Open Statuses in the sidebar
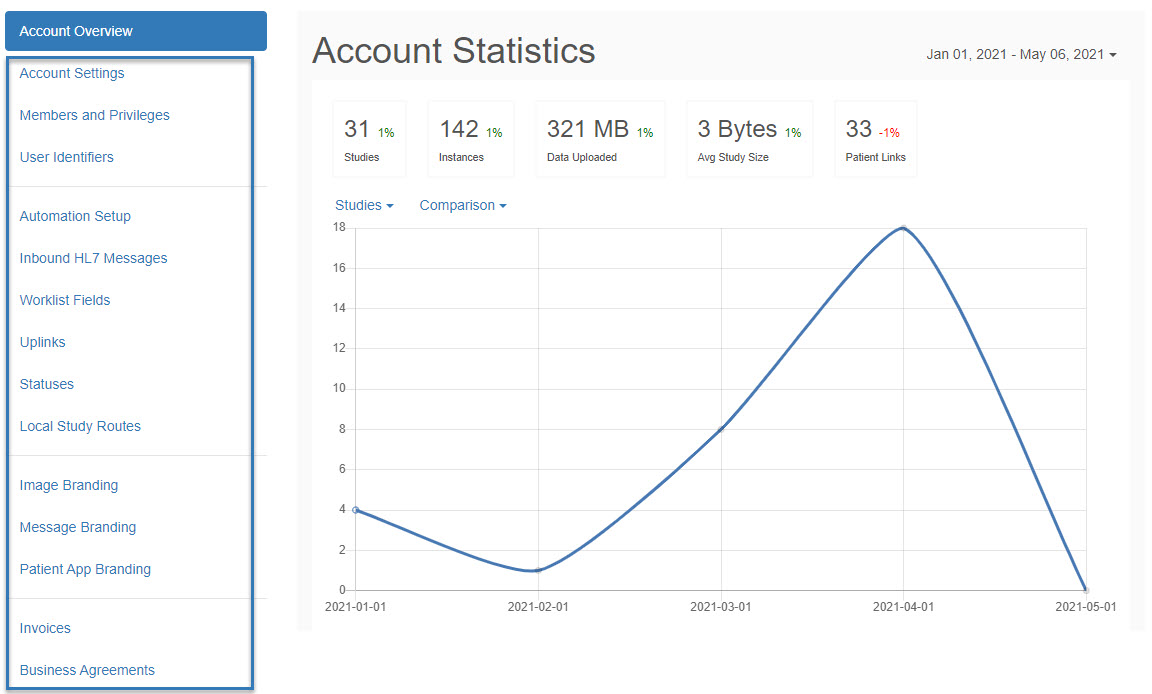Viewport: 1152px width, 694px height. [46, 384]
